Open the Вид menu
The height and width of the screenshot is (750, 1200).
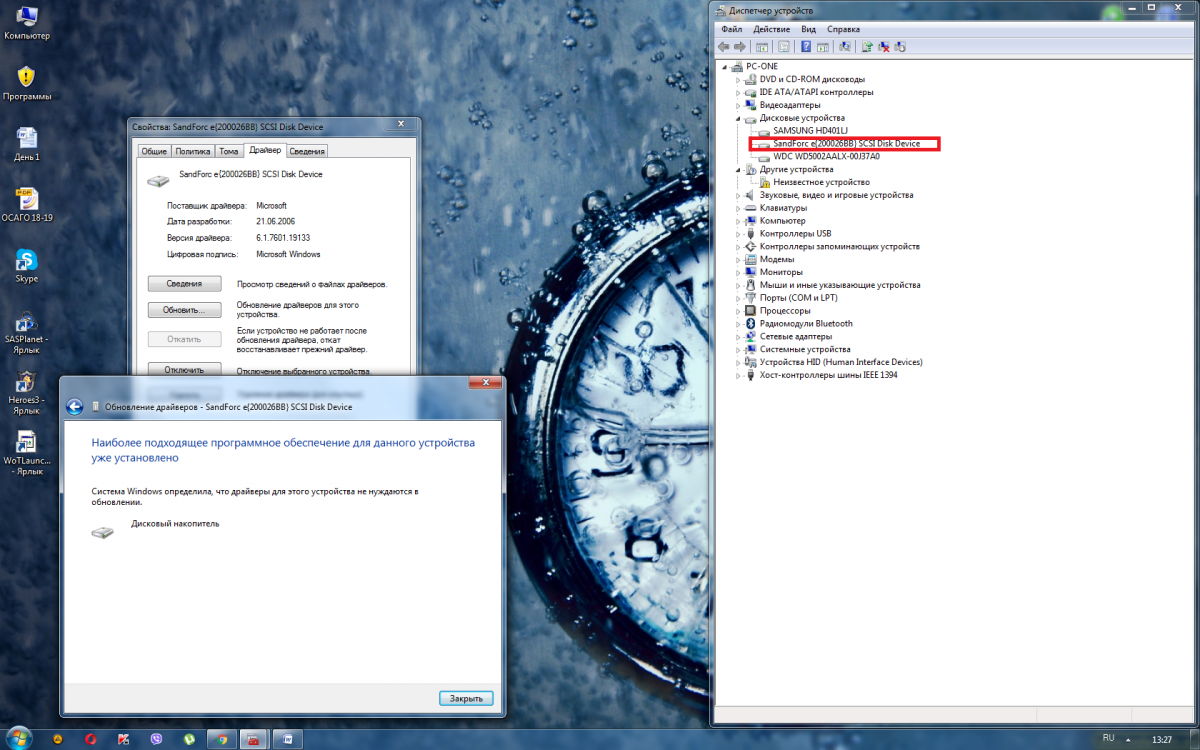point(808,29)
